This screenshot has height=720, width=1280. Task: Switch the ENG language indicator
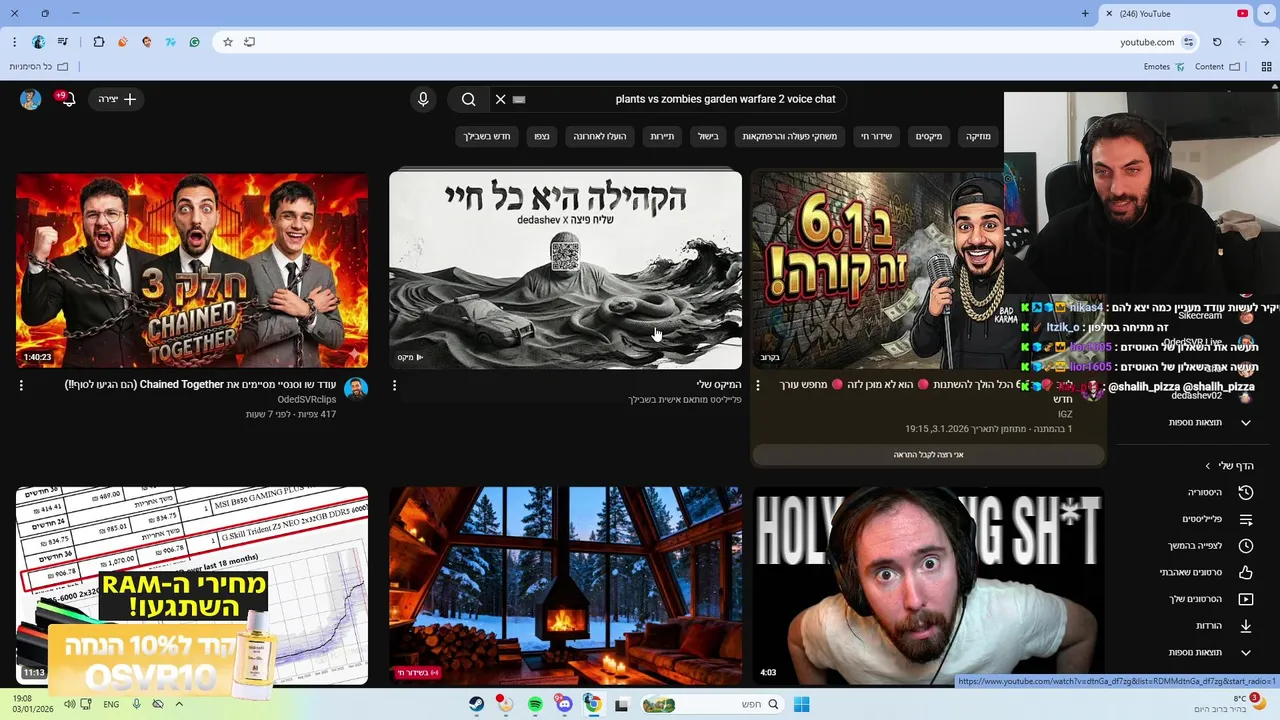tap(111, 704)
